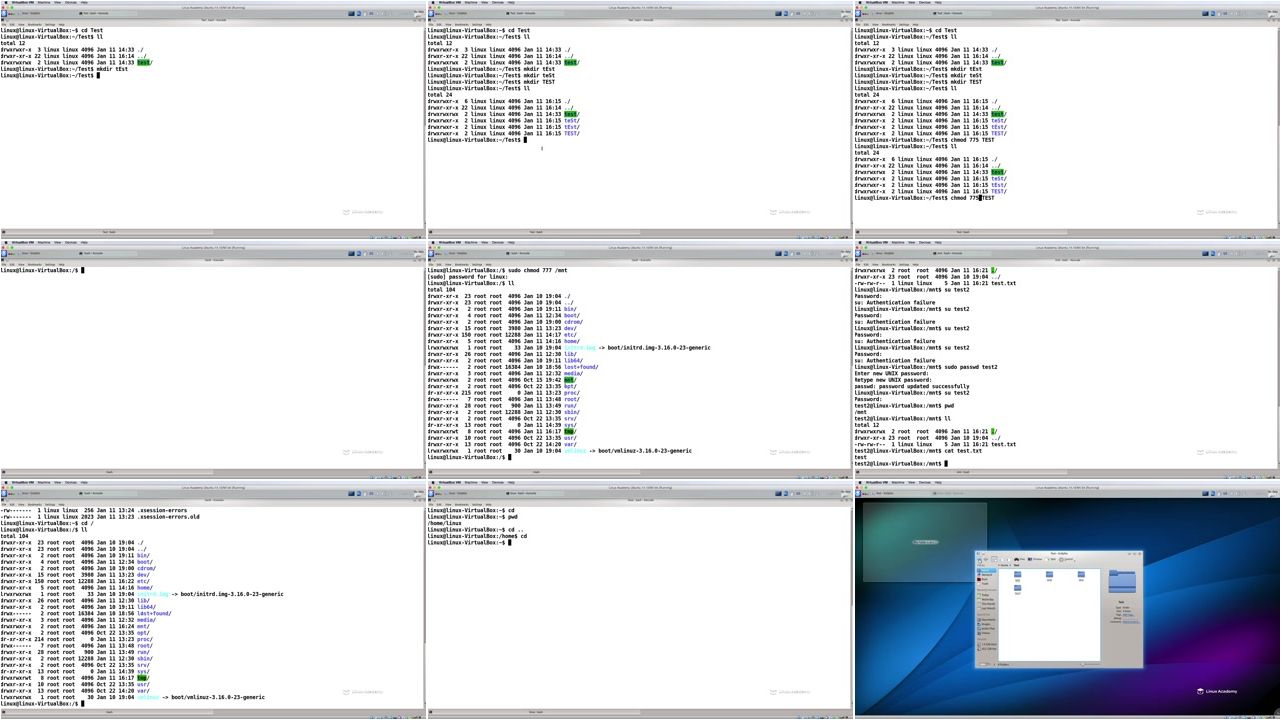The image size is (1281, 720).
Task: Open the Konsole Settings menu in the sudo chmod 777 terminal
Action: pyautogui.click(x=477, y=264)
